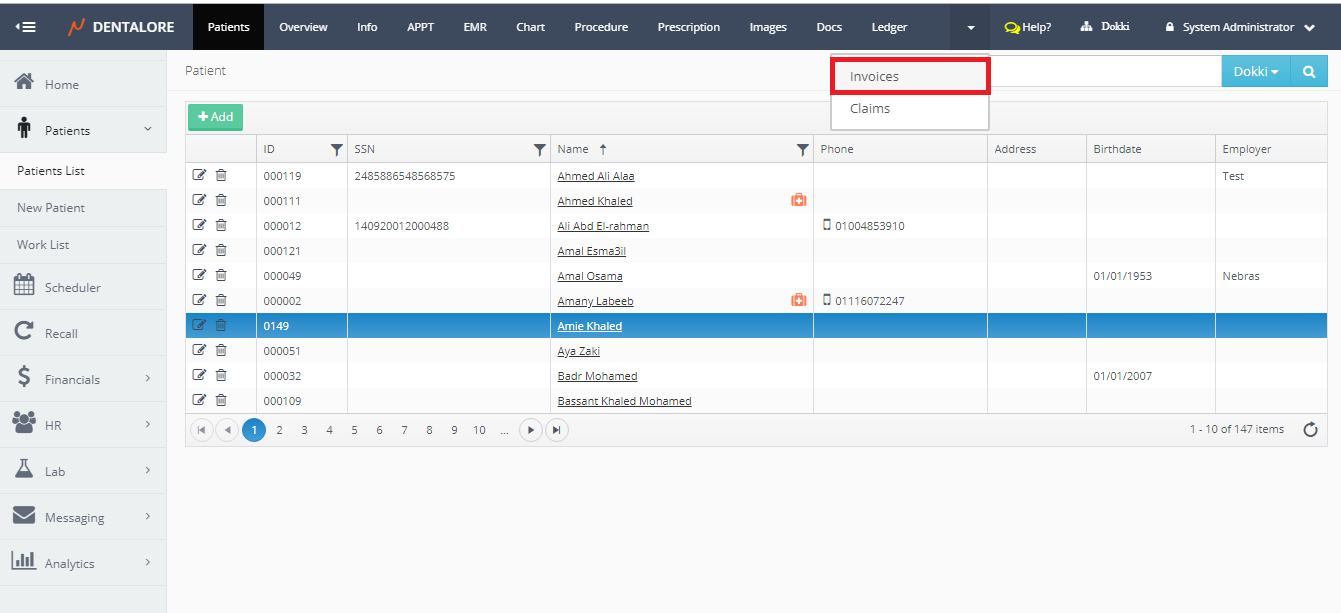The image size is (1341, 613).
Task: Click the refresh icon in the grid footer
Action: (x=1310, y=430)
